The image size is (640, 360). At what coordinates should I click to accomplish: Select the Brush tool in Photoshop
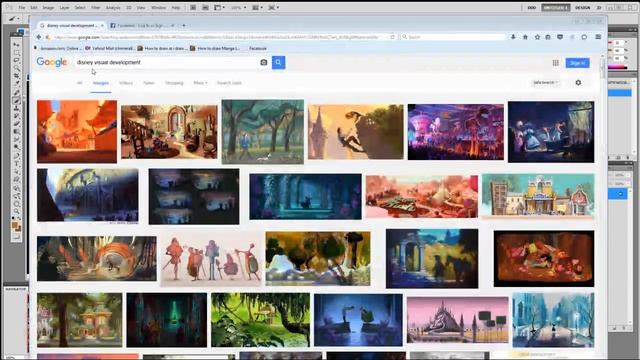coord(16,100)
